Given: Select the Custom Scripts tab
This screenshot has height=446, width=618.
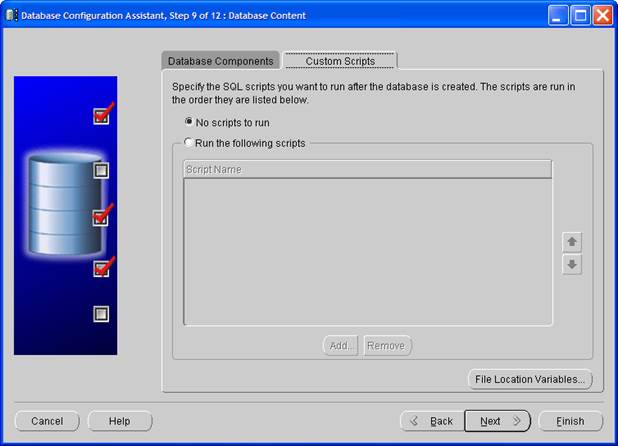Looking at the screenshot, I should (340, 61).
